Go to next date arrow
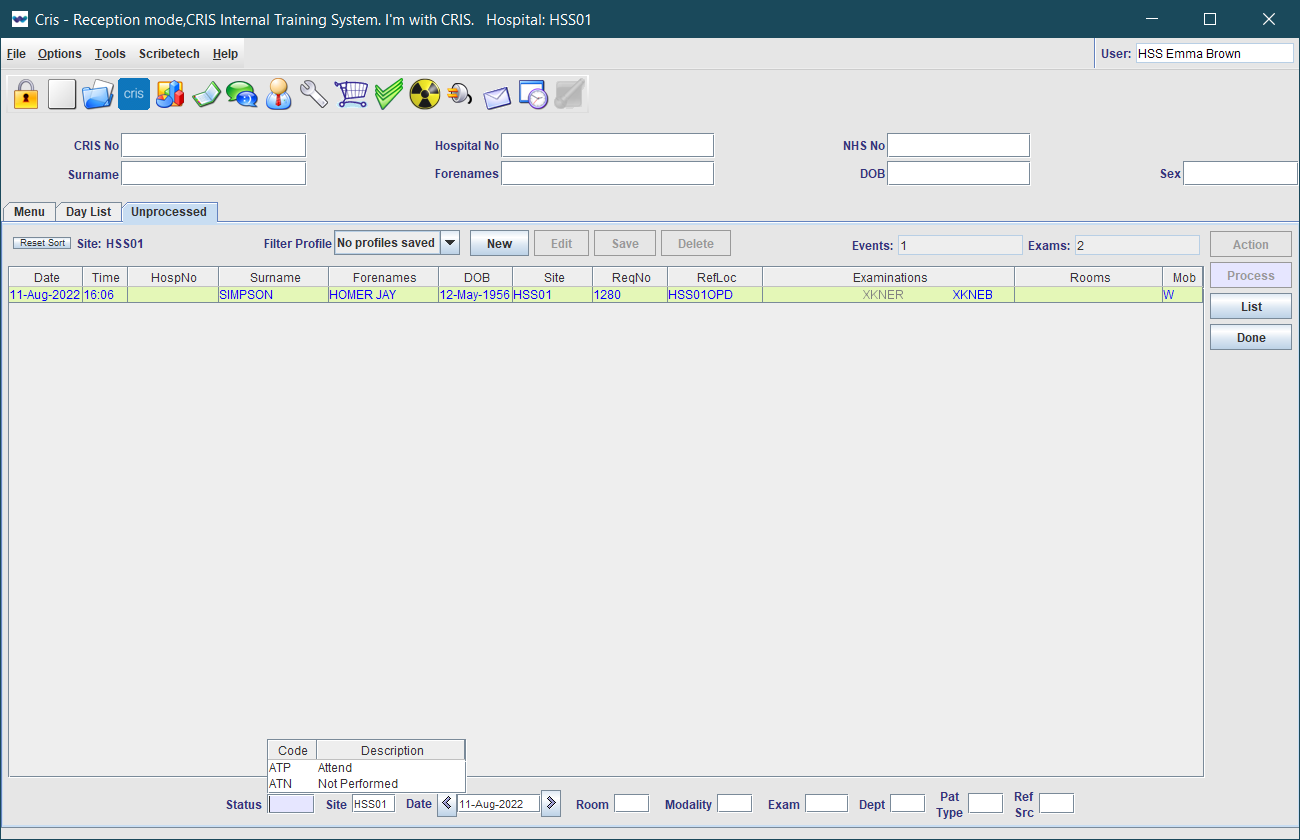The width and height of the screenshot is (1300, 840). click(551, 803)
